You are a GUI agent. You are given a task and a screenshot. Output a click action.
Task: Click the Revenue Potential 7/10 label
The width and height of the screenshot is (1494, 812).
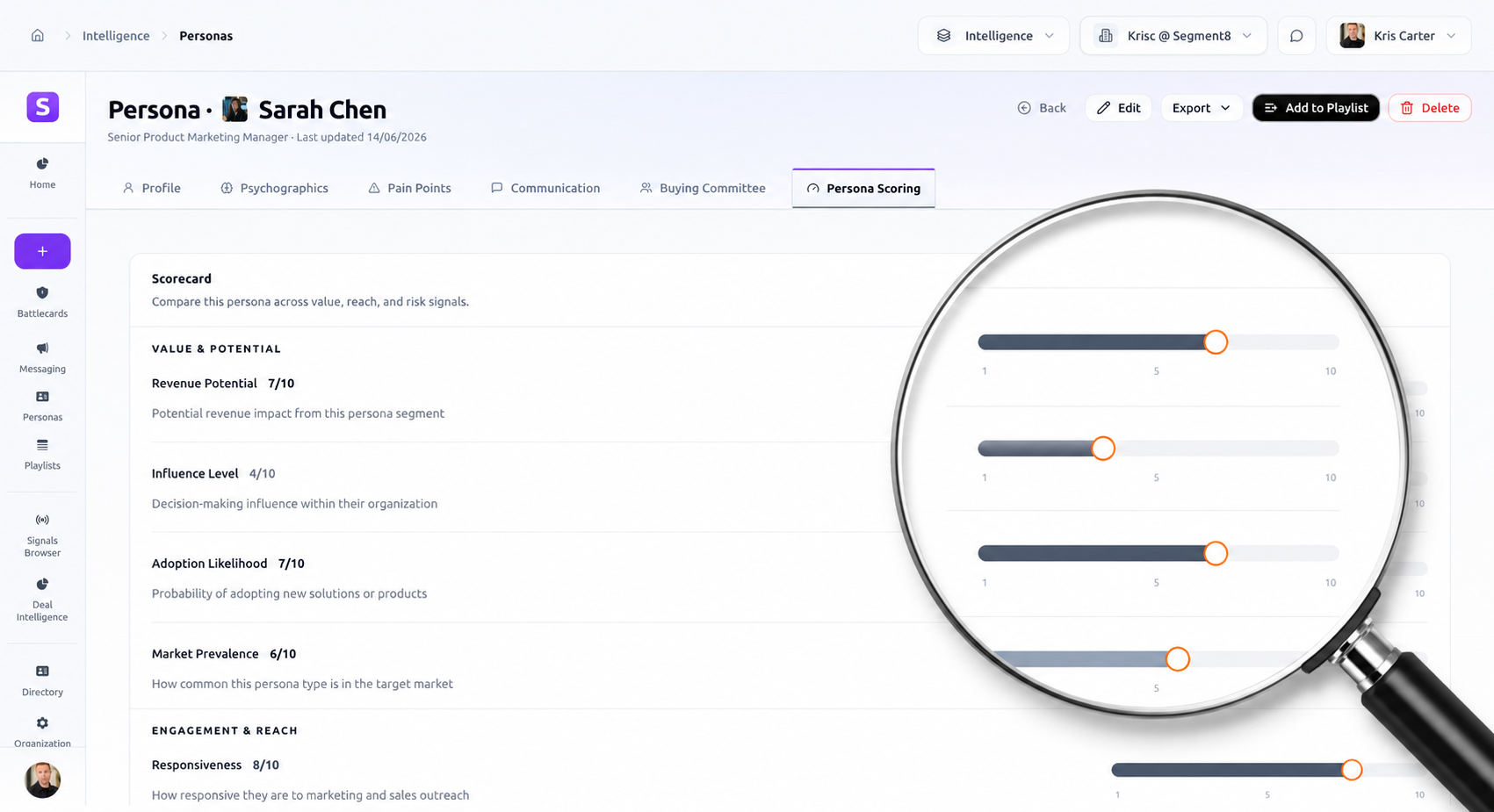(x=222, y=384)
